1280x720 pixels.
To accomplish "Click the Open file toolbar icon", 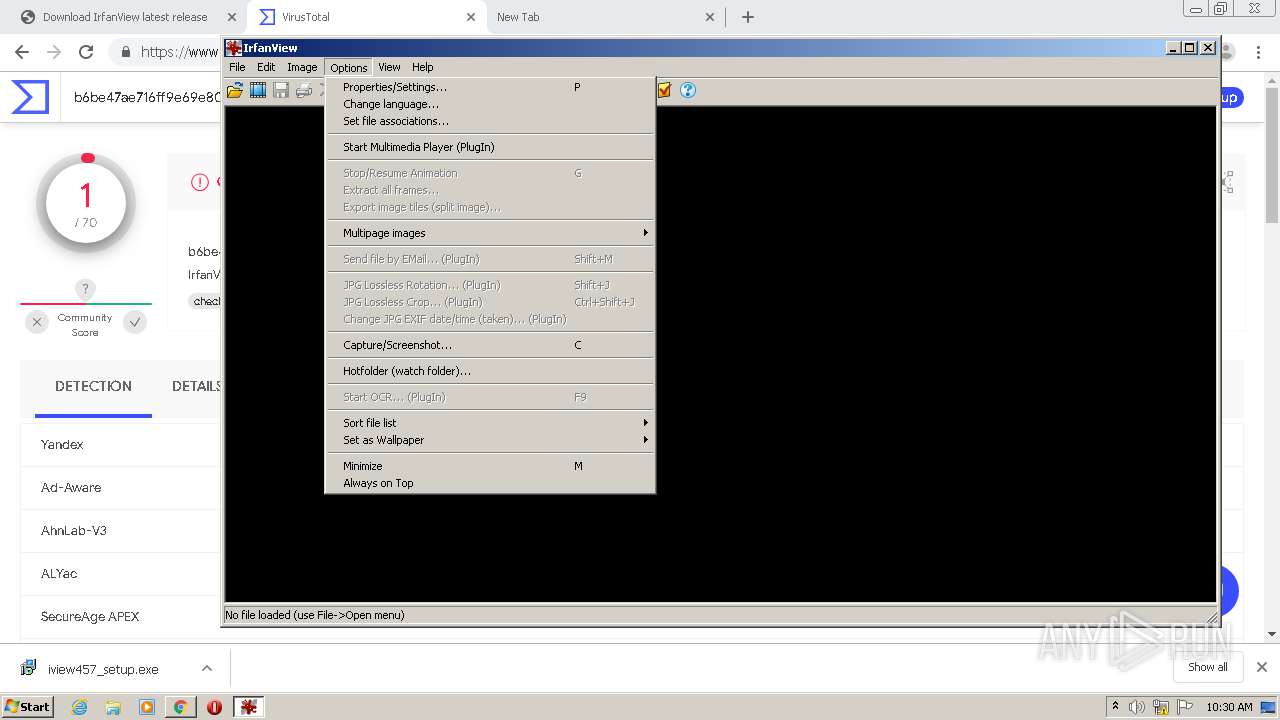I will click(235, 90).
